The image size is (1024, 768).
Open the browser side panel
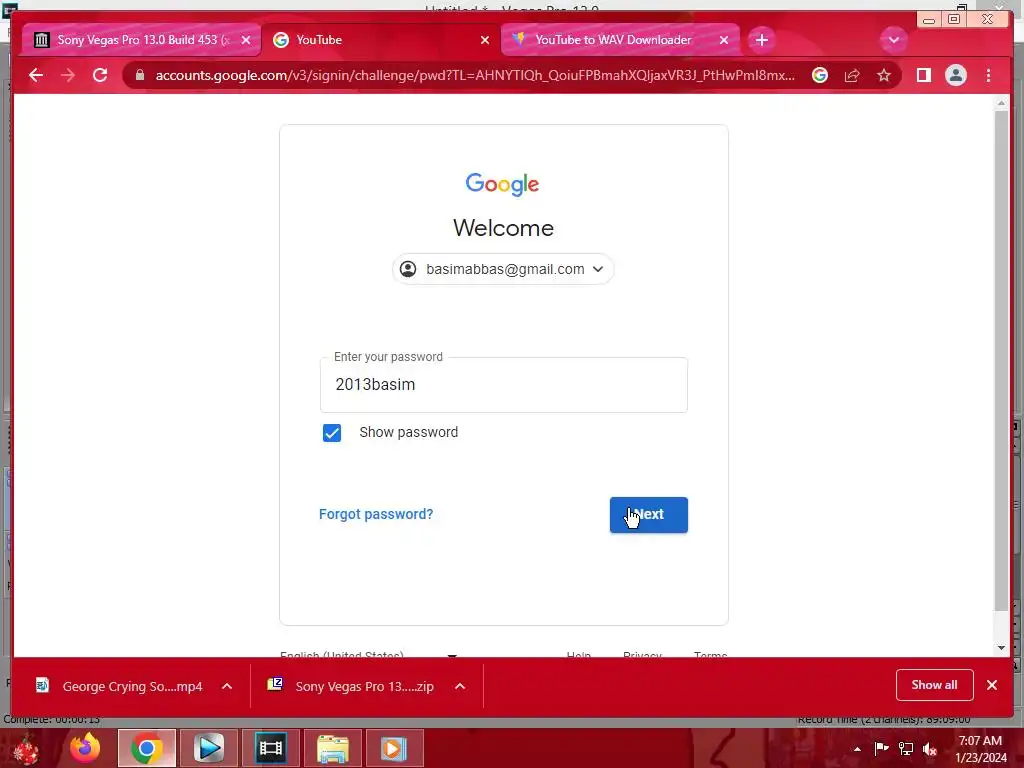[923, 75]
